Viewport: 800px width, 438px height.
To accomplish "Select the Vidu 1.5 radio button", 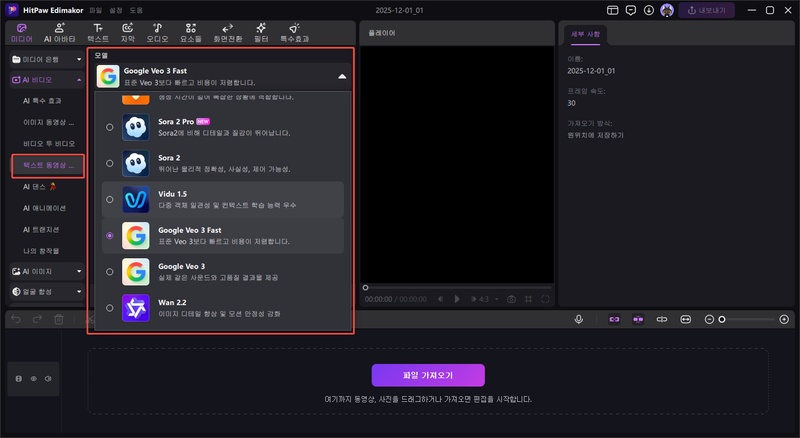I will 110,200.
